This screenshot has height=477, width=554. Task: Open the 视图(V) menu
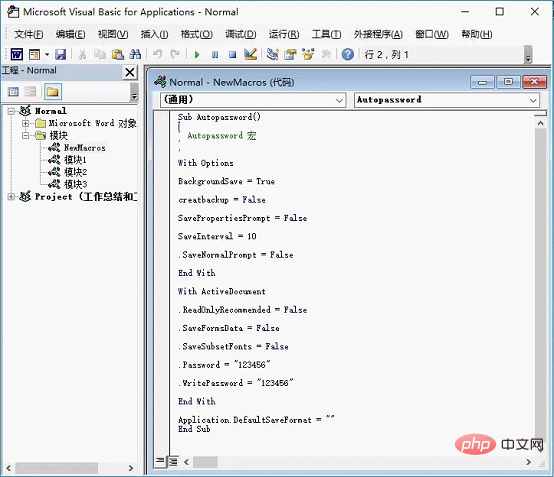pos(113,34)
